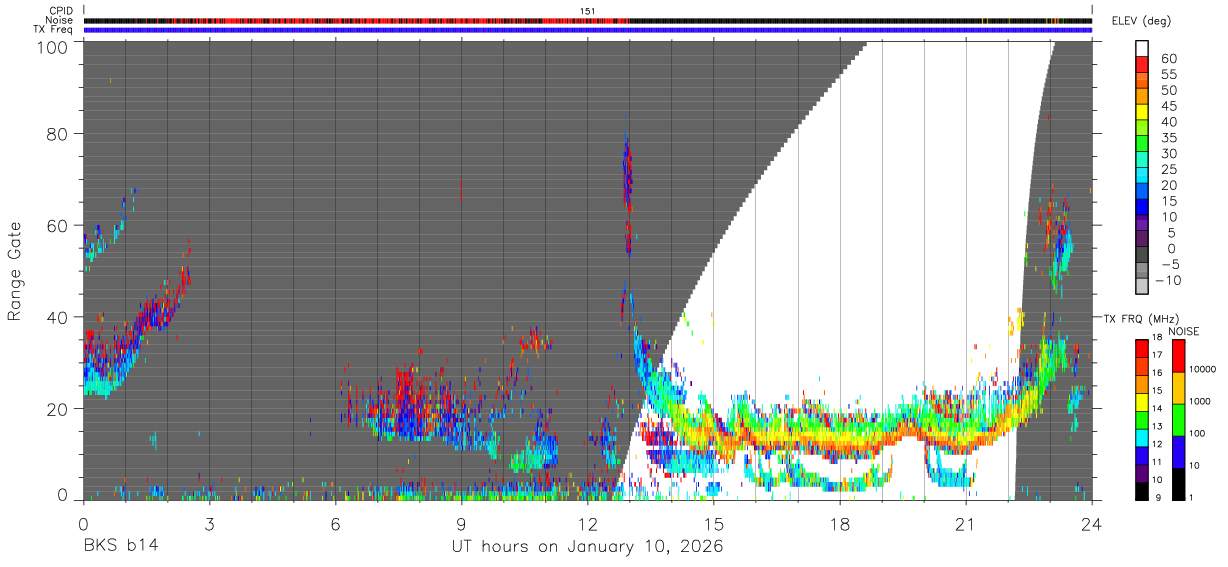1228x567 pixels.
Task: Click the 80 tick on Range Gate axis
Action: click(57, 133)
